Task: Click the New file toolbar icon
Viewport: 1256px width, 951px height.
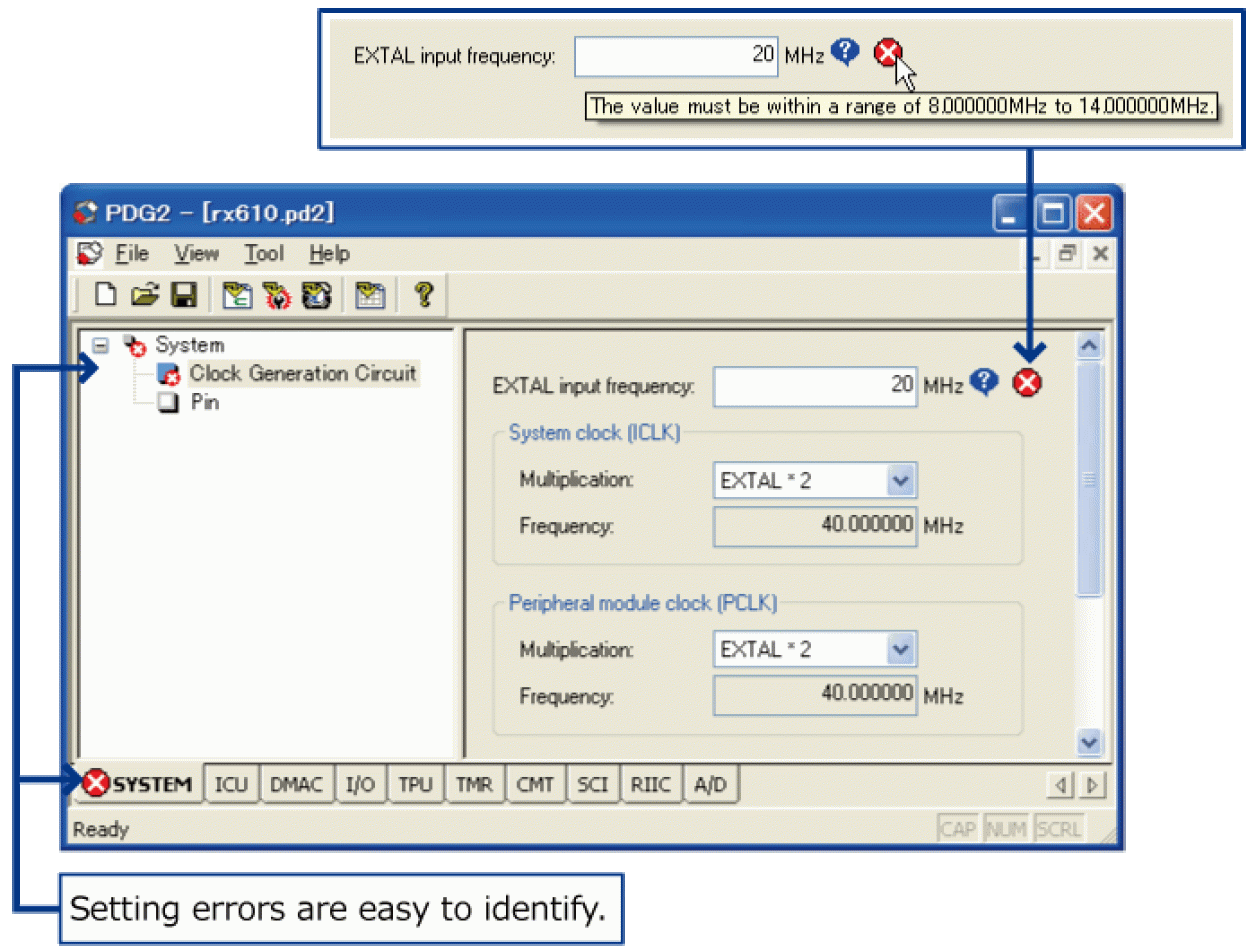Action: pyautogui.click(x=104, y=295)
